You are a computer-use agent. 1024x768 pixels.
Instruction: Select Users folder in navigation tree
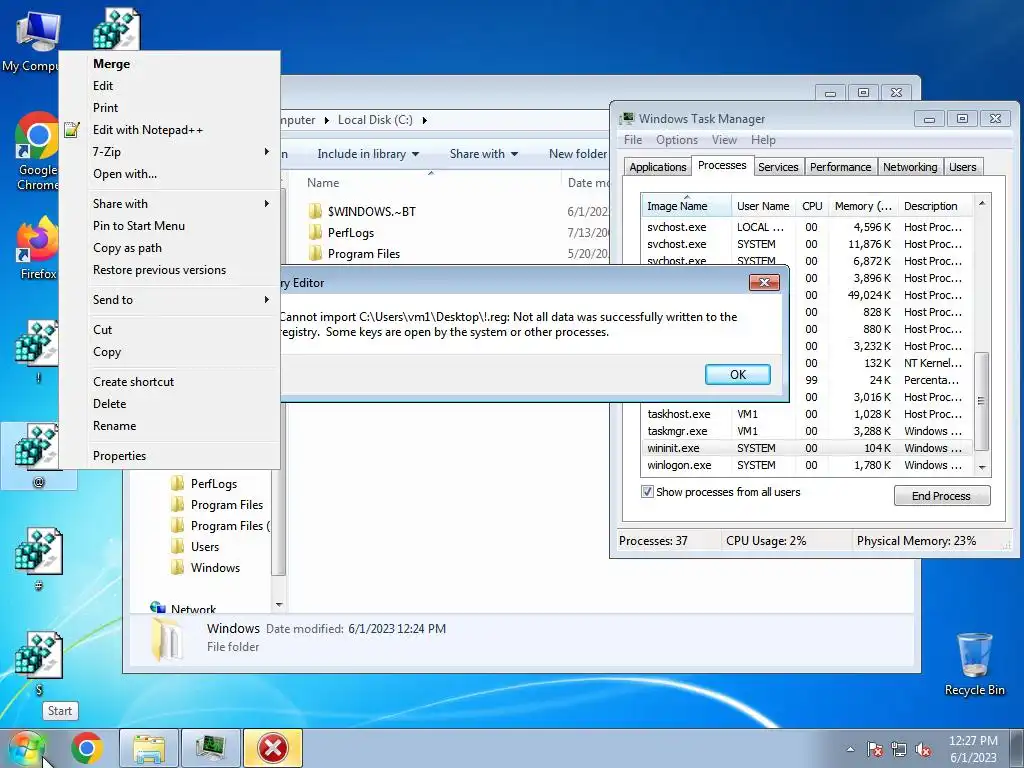pyautogui.click(x=204, y=547)
